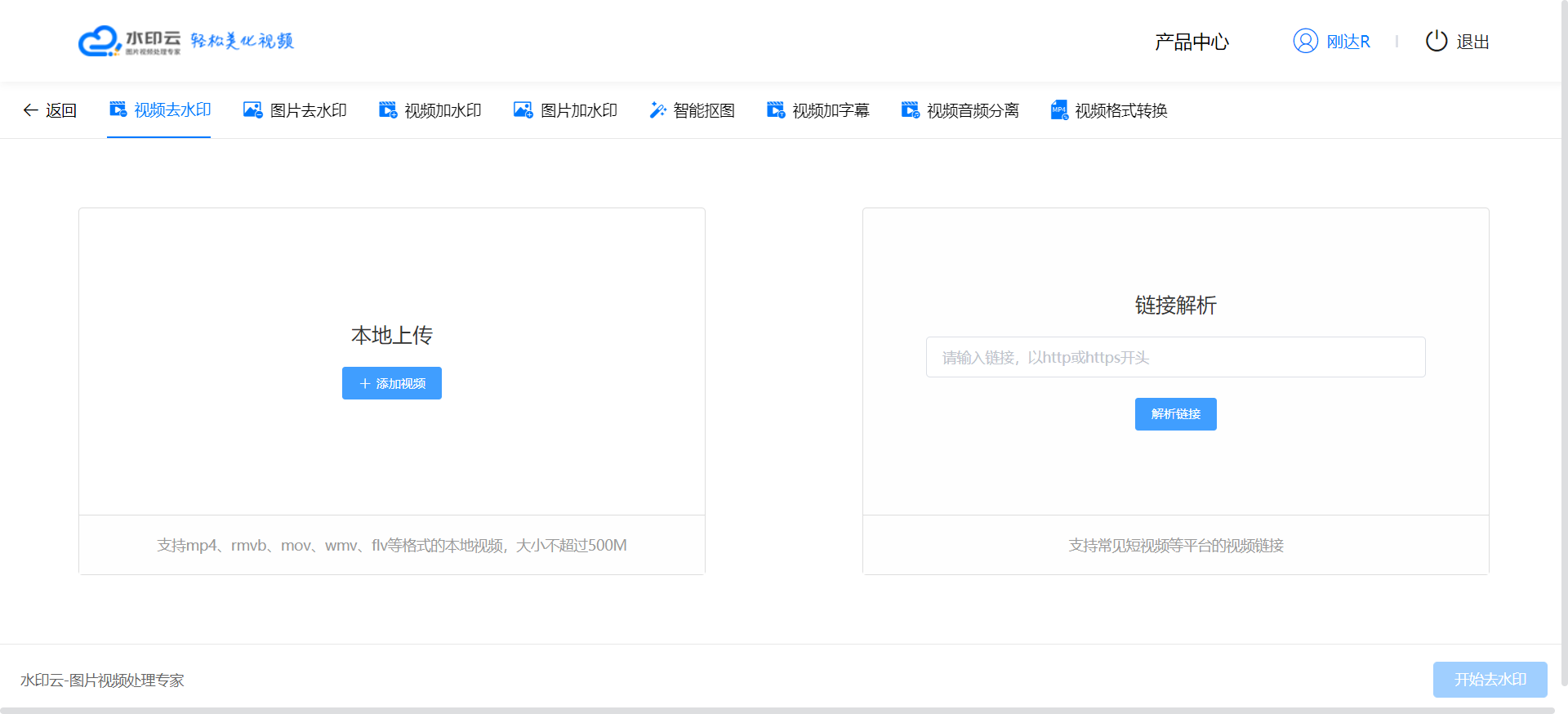Select the 视频加水印 tab
This screenshot has height=714, width=1568.
click(430, 110)
